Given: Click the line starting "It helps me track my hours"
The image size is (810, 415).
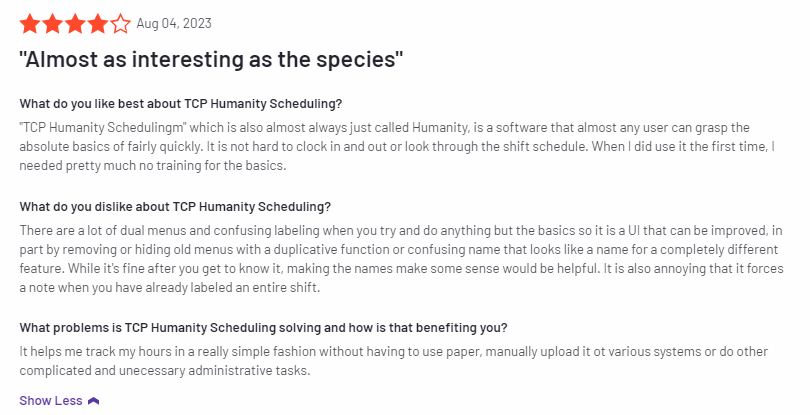Looking at the screenshot, I should 398,352.
